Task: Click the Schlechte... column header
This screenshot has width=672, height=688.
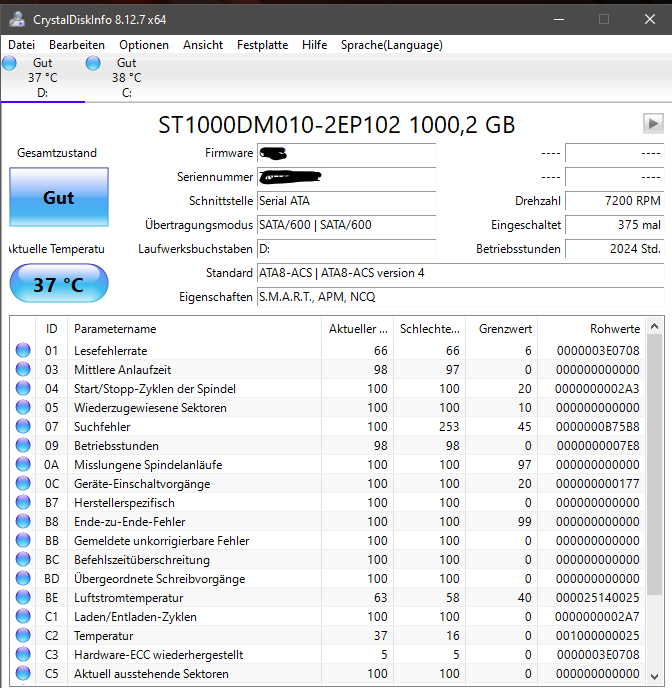Action: click(429, 329)
